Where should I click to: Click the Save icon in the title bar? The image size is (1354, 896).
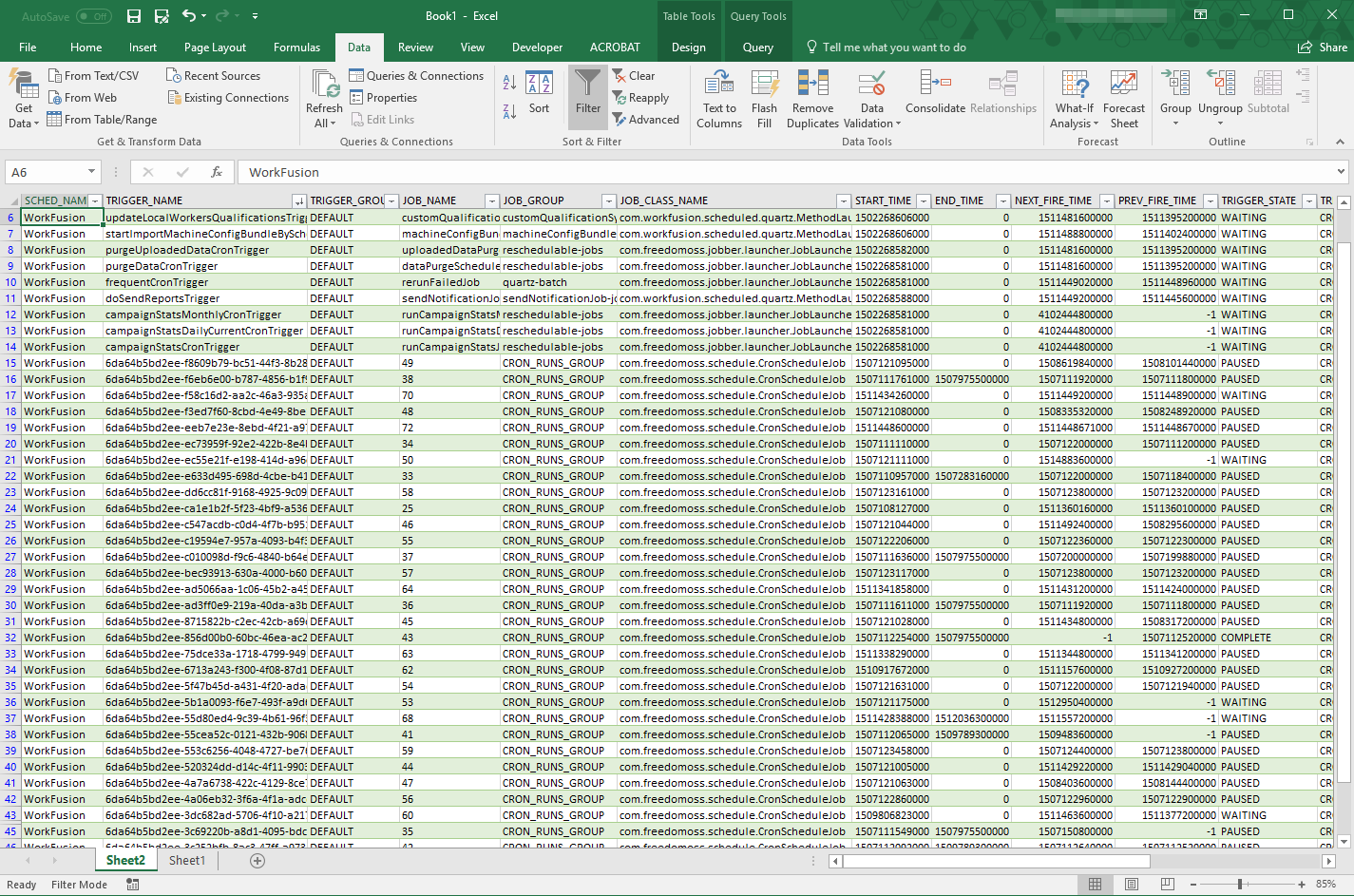[x=134, y=16]
